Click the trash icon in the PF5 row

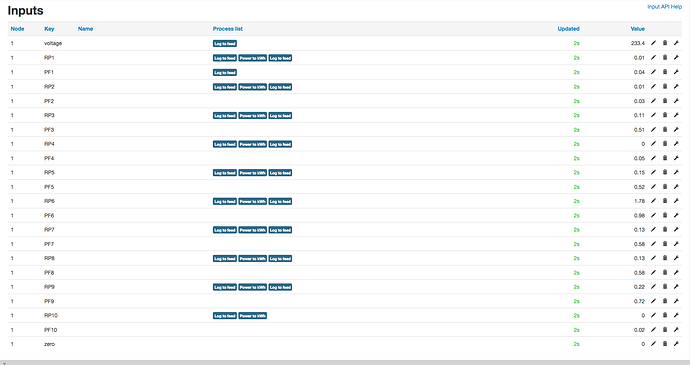[665, 187]
